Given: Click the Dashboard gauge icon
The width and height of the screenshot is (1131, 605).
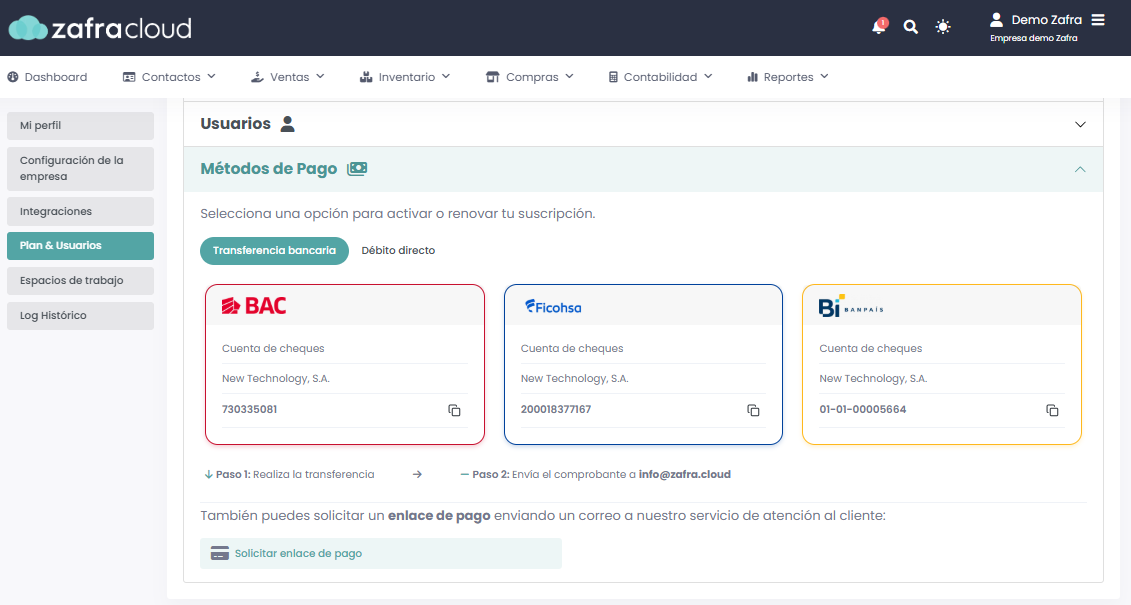Looking at the screenshot, I should [12, 77].
